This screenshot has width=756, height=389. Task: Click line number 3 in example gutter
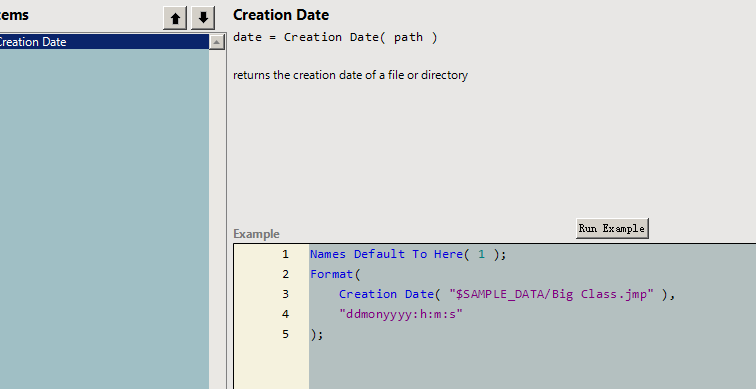(285, 294)
